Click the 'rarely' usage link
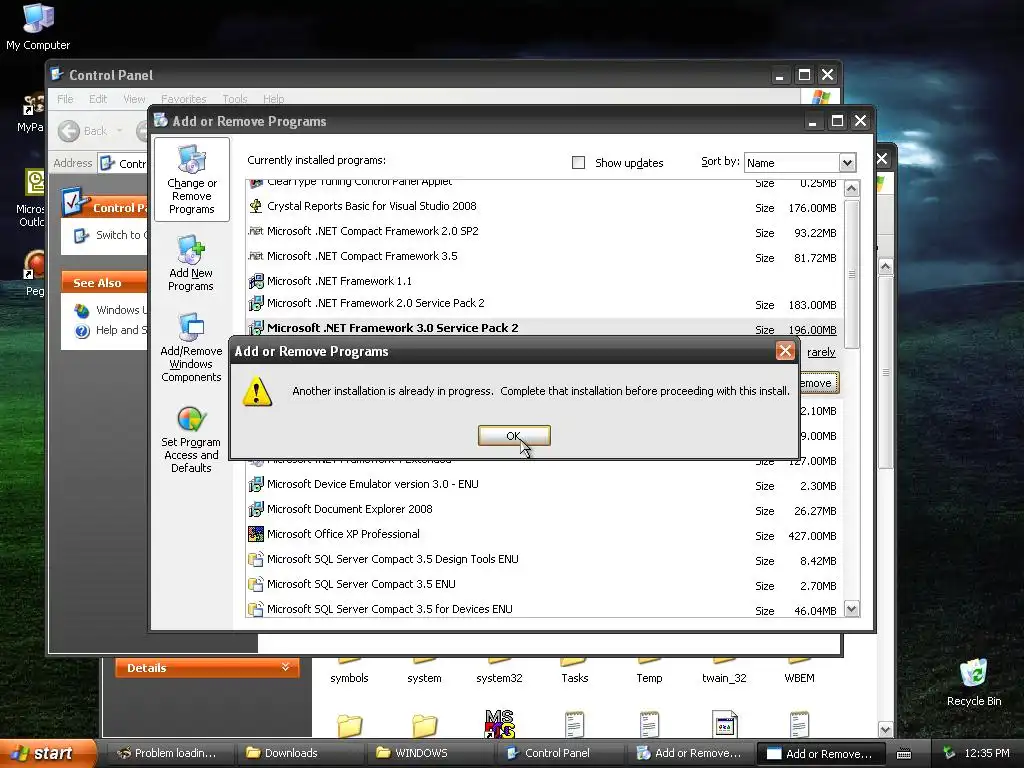The height and width of the screenshot is (768, 1024). pyautogui.click(x=821, y=353)
